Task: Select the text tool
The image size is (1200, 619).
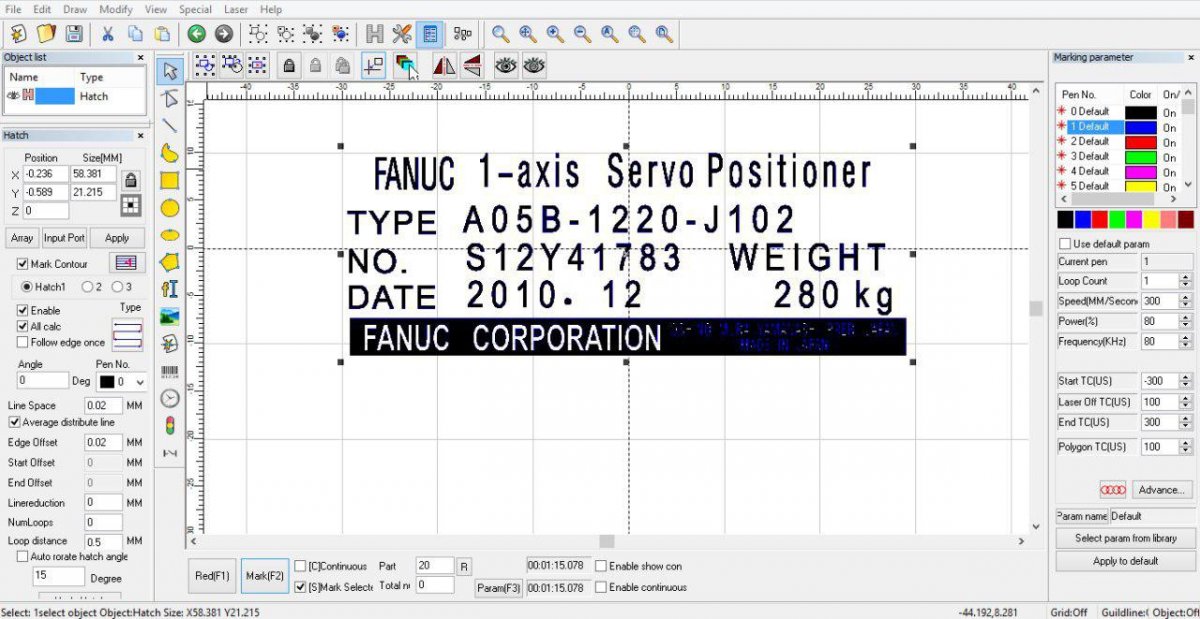Action: tap(170, 289)
